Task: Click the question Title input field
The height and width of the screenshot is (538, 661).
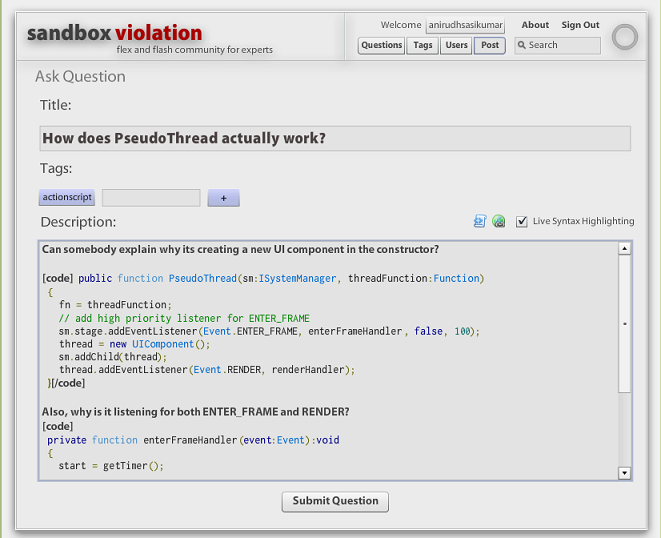Action: pyautogui.click(x=335, y=138)
